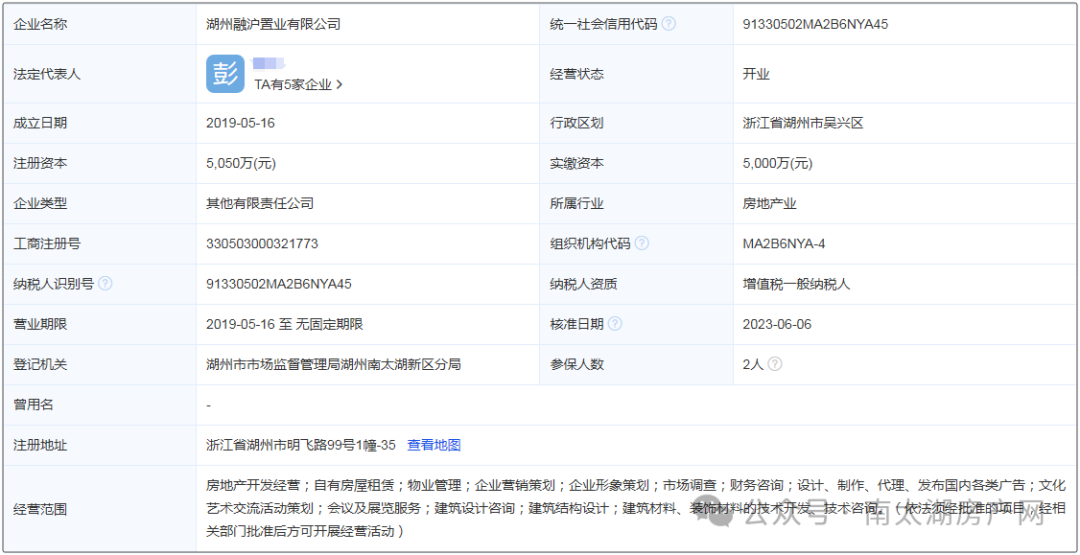Click the 注册资本 label cell
This screenshot has width=1080, height=555.
100,164
